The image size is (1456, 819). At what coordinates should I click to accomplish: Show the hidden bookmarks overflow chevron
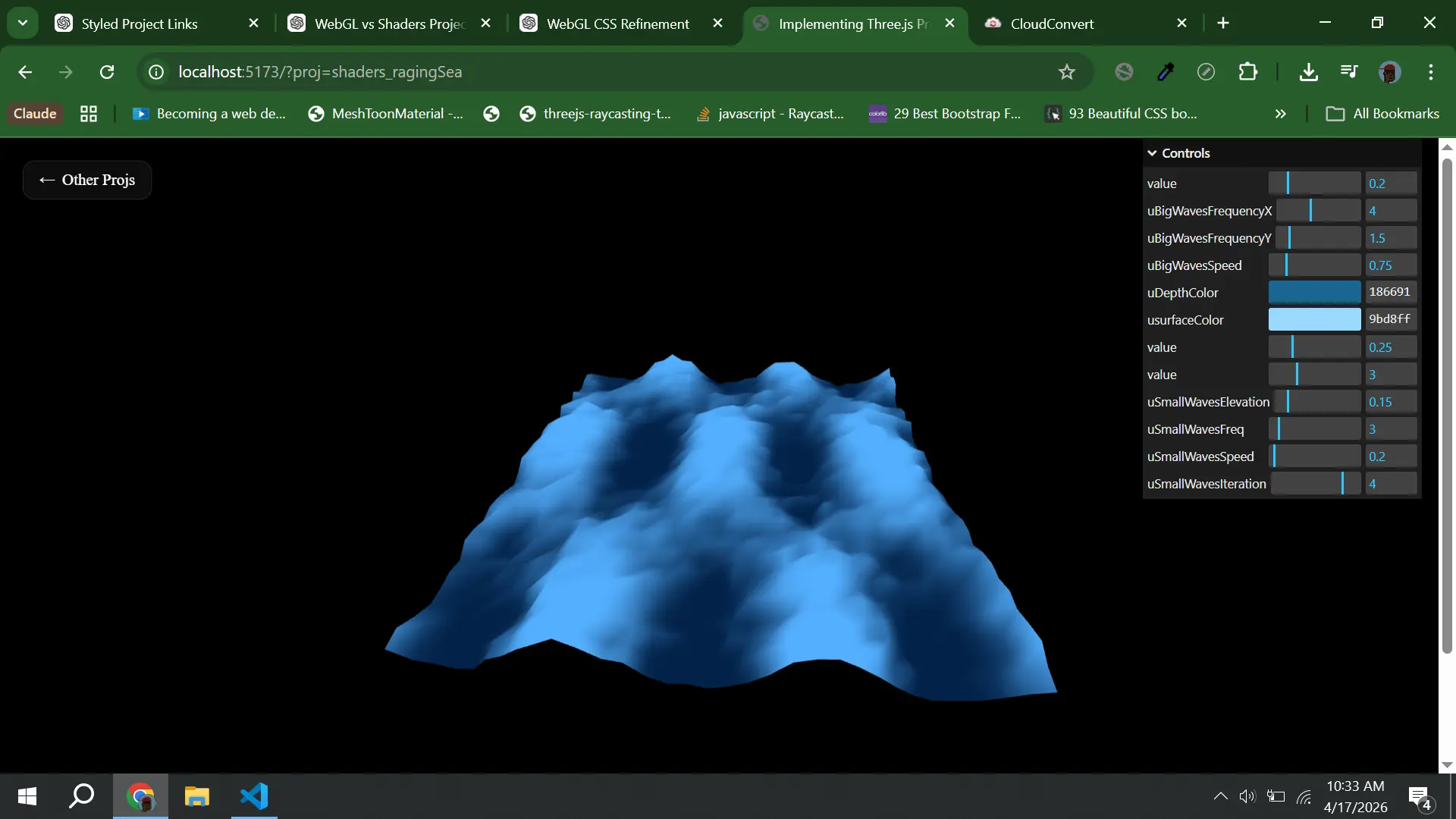tap(1280, 114)
